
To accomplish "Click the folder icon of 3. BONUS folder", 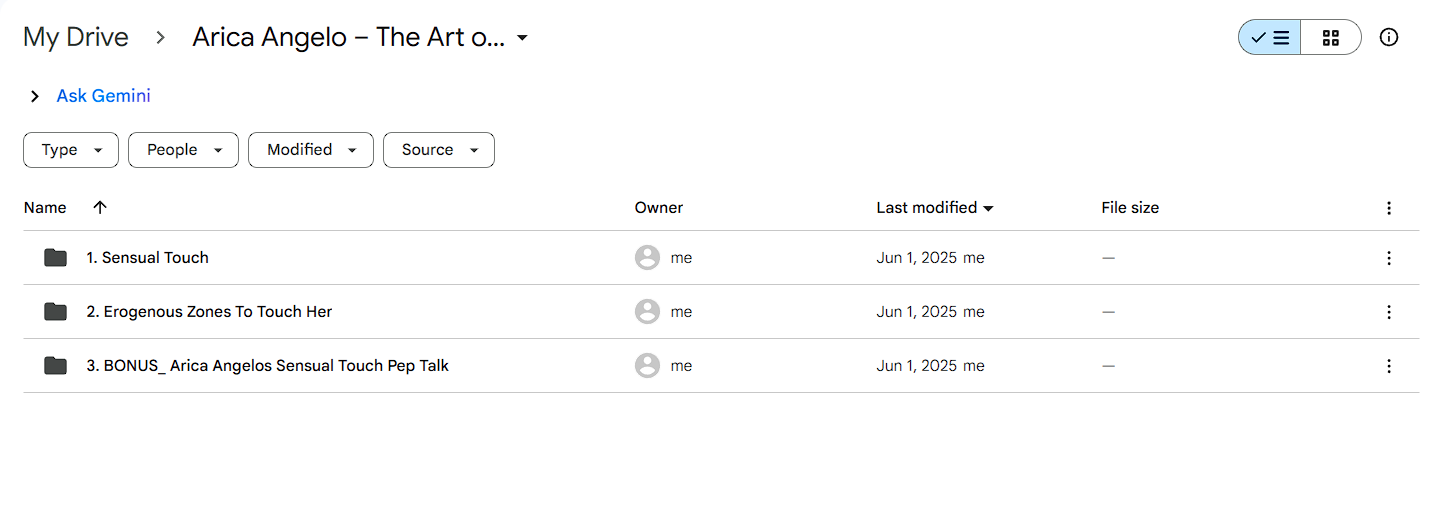I will click(x=55, y=366).
